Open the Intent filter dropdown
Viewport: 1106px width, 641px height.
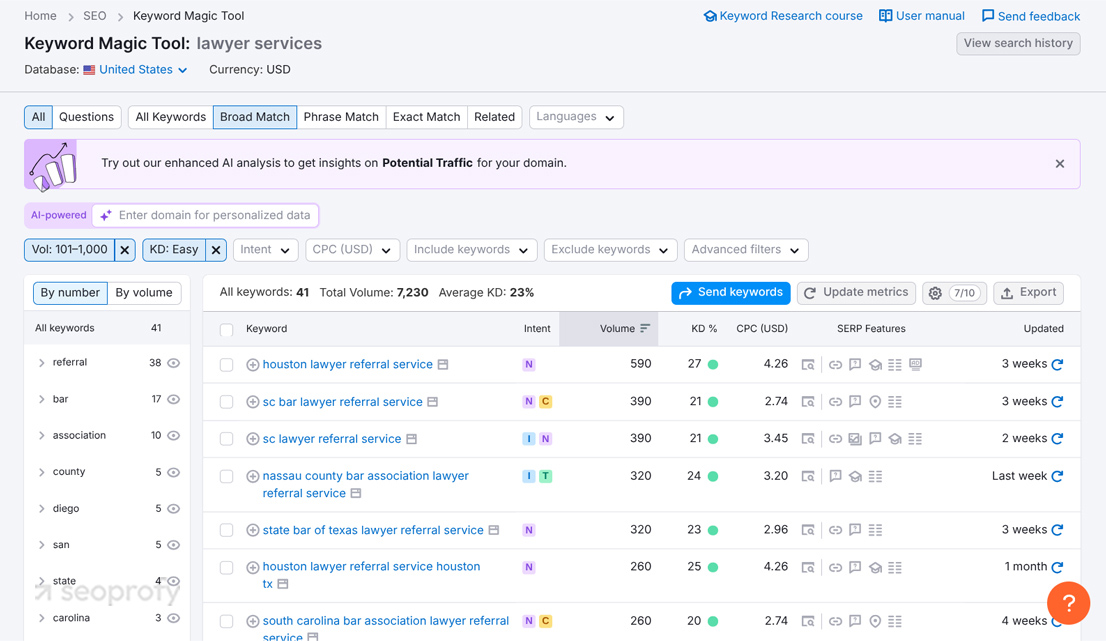click(265, 250)
